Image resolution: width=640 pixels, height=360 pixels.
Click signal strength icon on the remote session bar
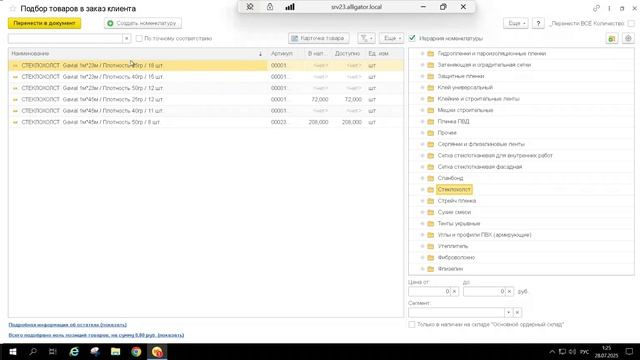pos(290,7)
